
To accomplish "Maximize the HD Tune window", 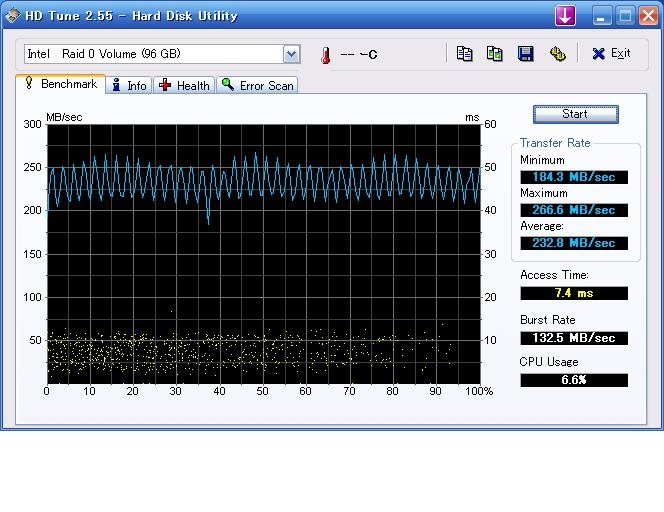I will point(625,16).
